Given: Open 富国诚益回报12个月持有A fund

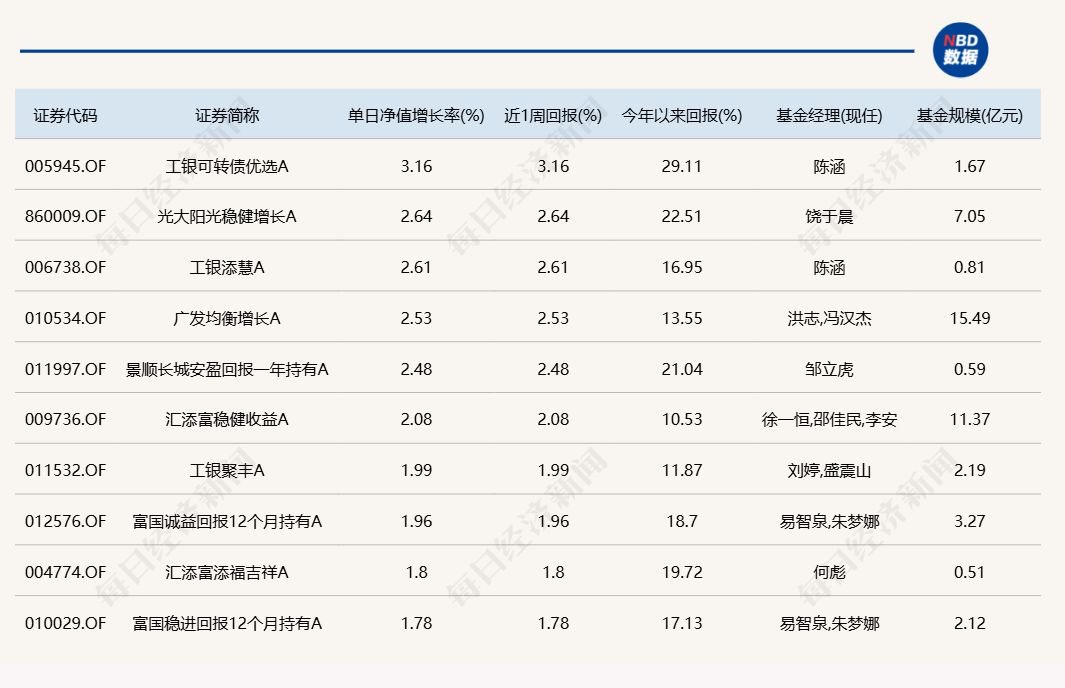Looking at the screenshot, I should [x=227, y=521].
